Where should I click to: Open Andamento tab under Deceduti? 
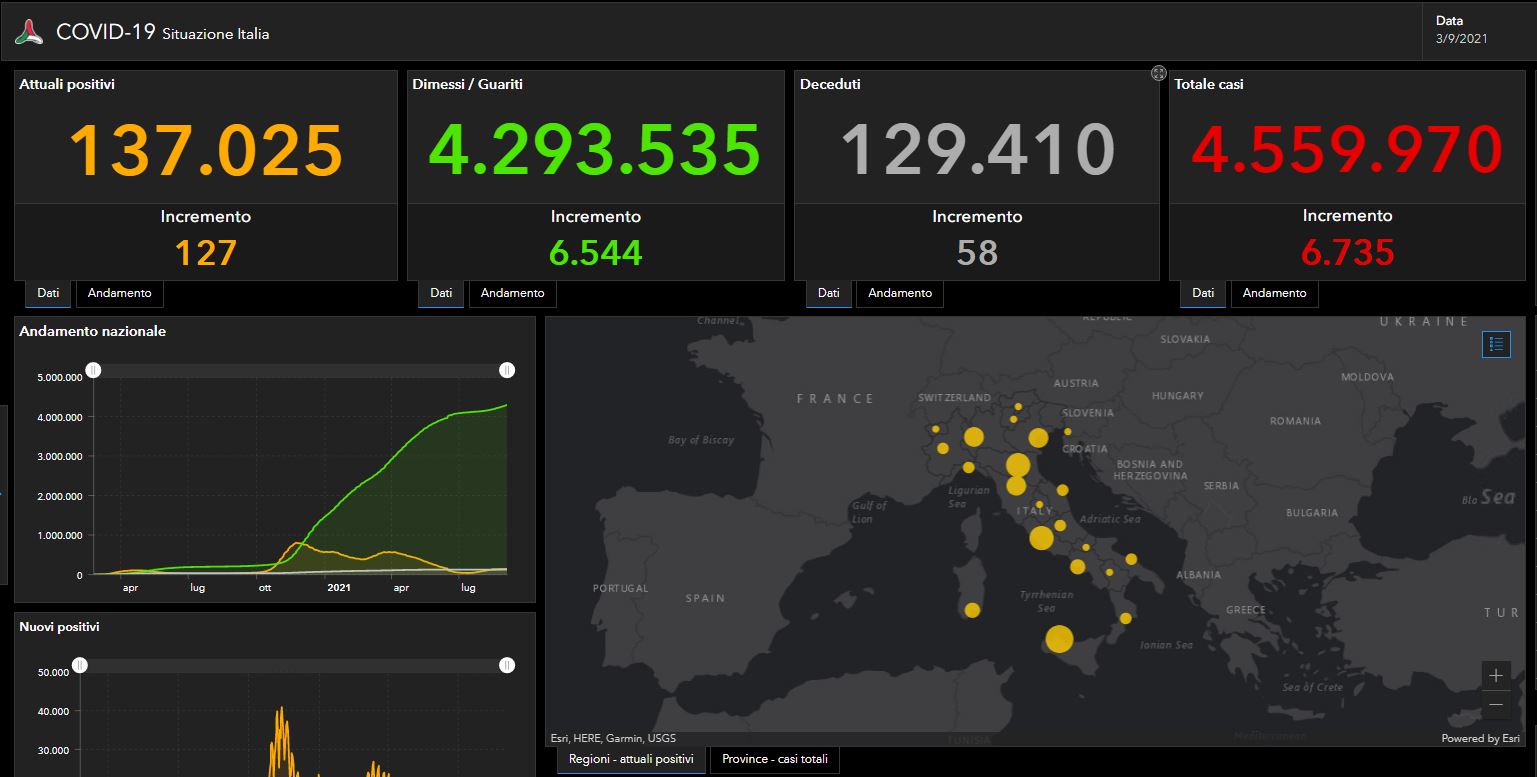click(900, 293)
